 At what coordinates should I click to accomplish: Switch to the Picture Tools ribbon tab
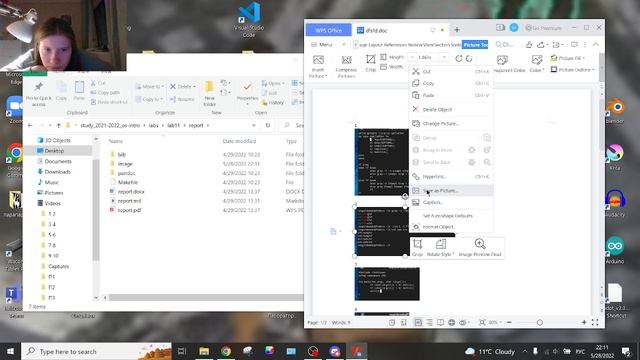475,44
